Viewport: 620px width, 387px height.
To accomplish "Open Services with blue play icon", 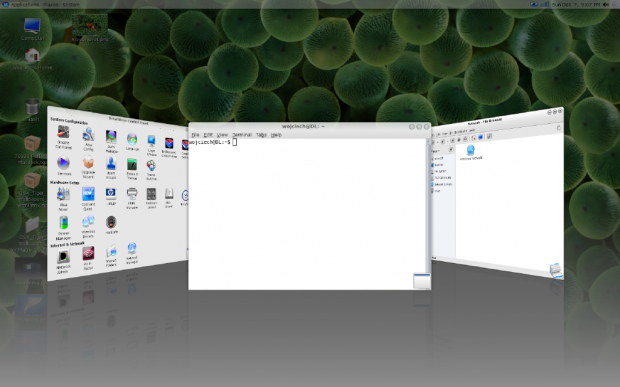I will coord(63,165).
